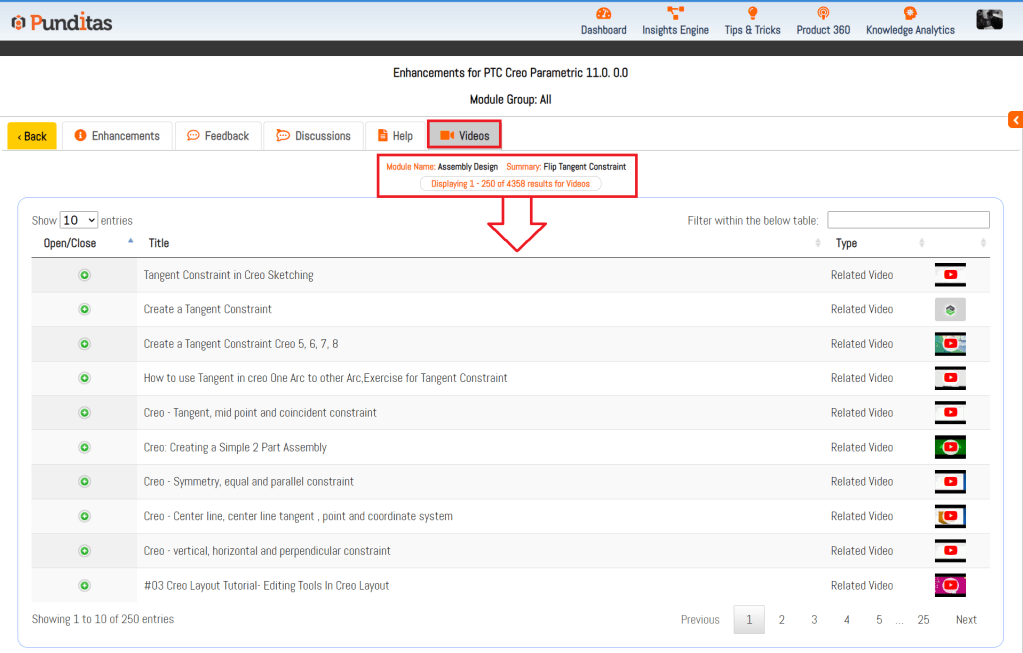Open the Dashboard gauge icon
The width and height of the screenshot is (1023, 653).
click(603, 14)
